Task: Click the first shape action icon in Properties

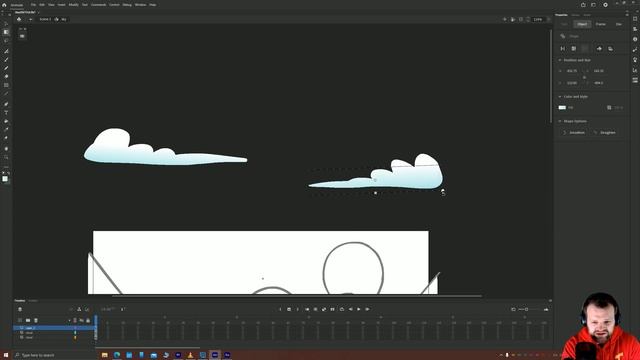Action: pyautogui.click(x=563, y=49)
